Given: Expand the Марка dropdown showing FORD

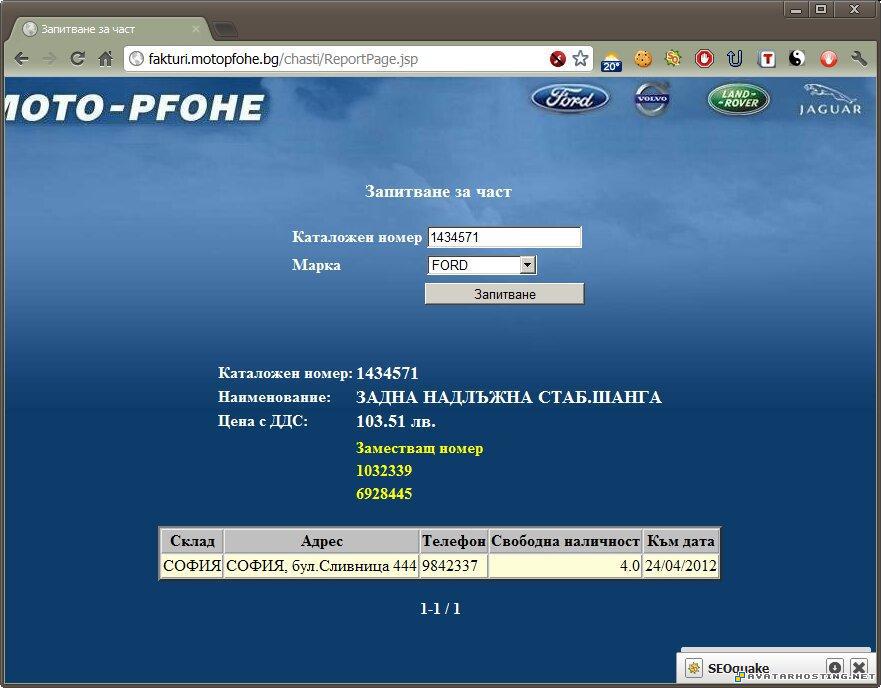Looking at the screenshot, I should coord(528,265).
